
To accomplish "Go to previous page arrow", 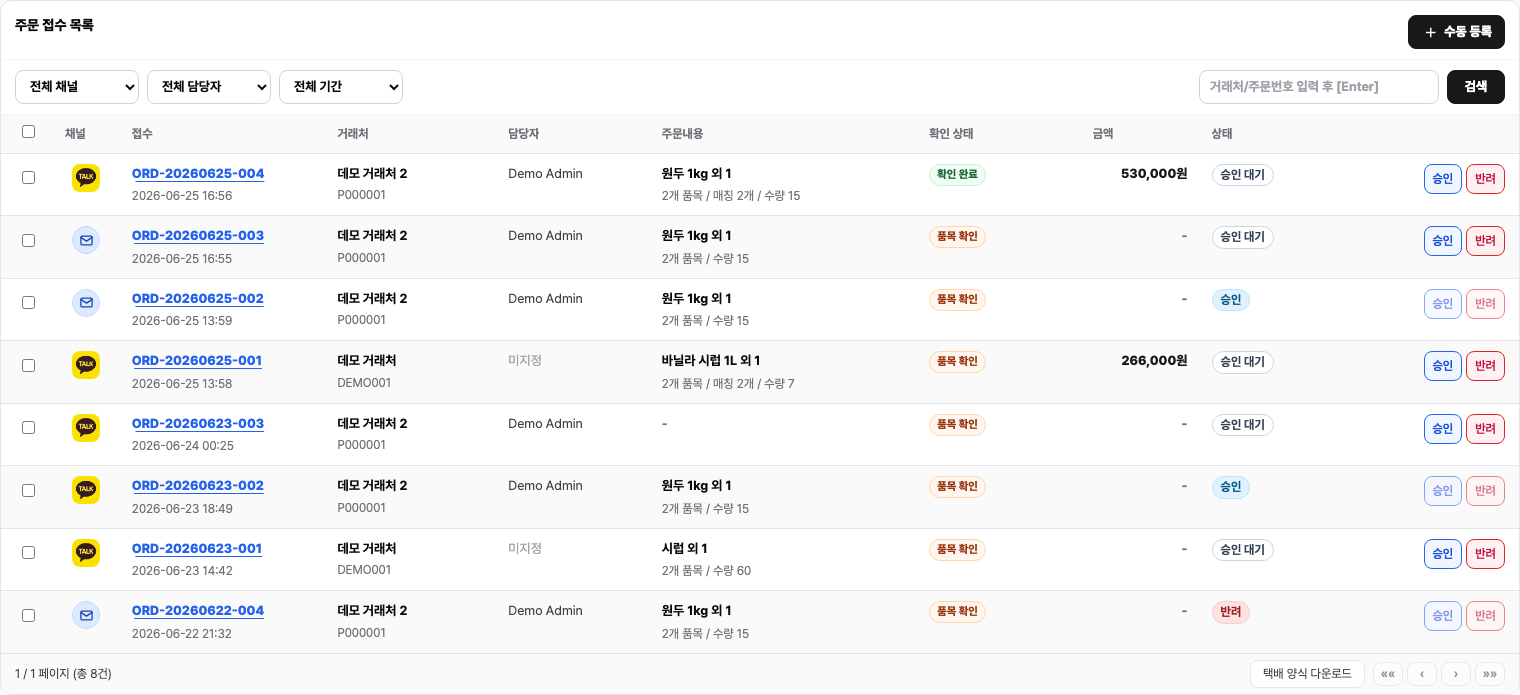I will pos(1422,674).
